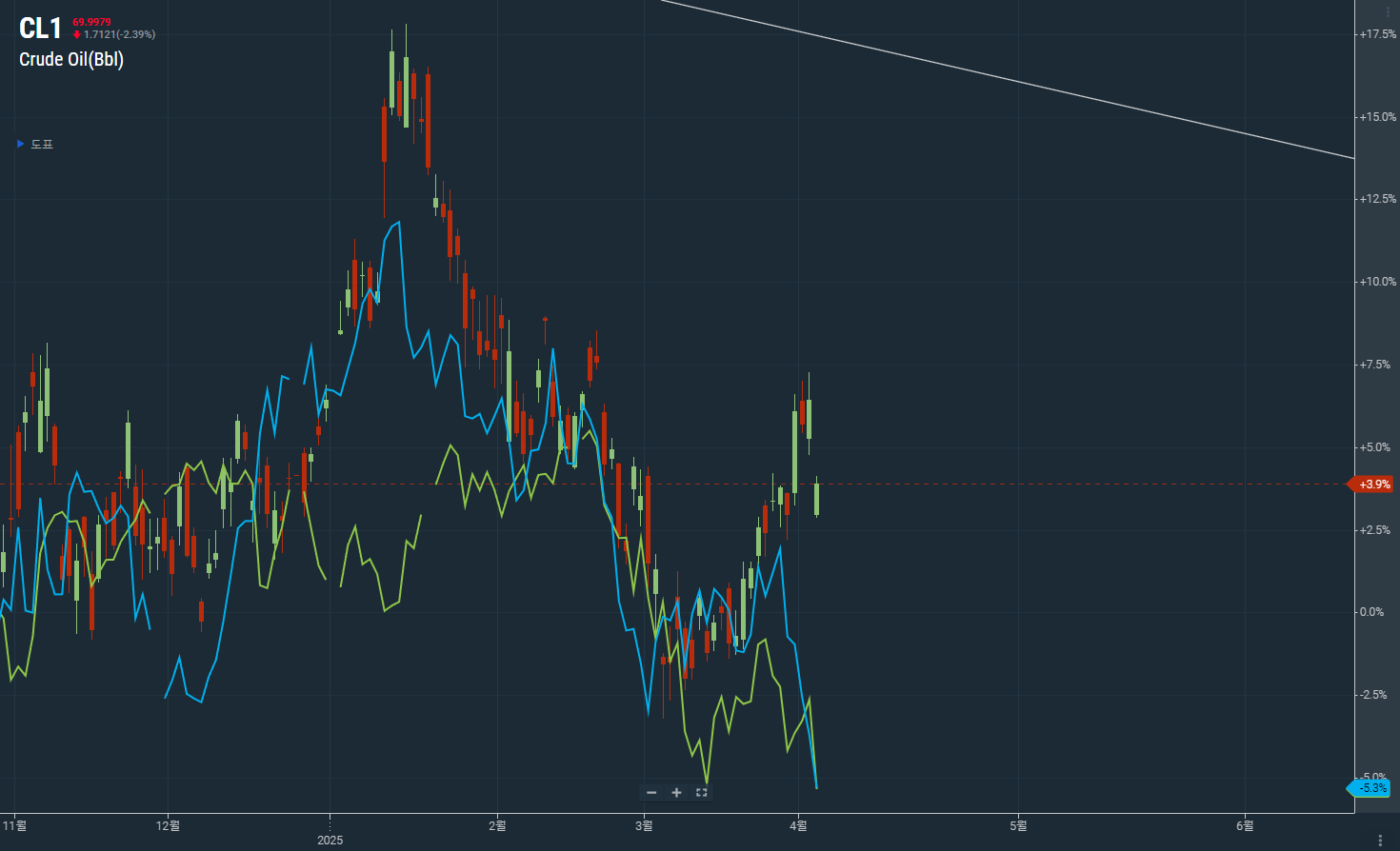The width and height of the screenshot is (1400, 851).
Task: Click the Crude Oil(Bbl) title
Action: [x=71, y=59]
